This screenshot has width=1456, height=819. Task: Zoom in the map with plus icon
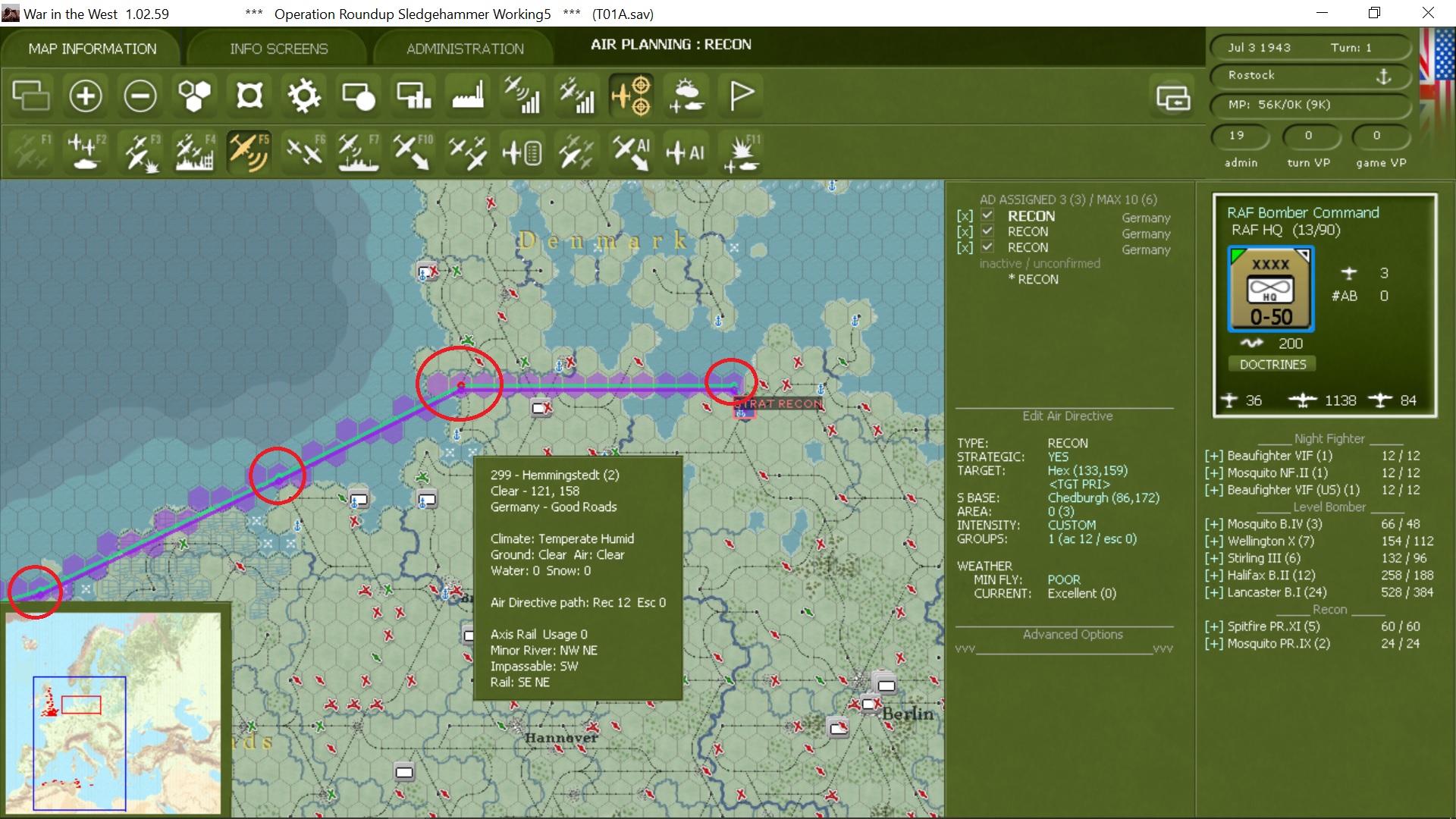pos(86,96)
